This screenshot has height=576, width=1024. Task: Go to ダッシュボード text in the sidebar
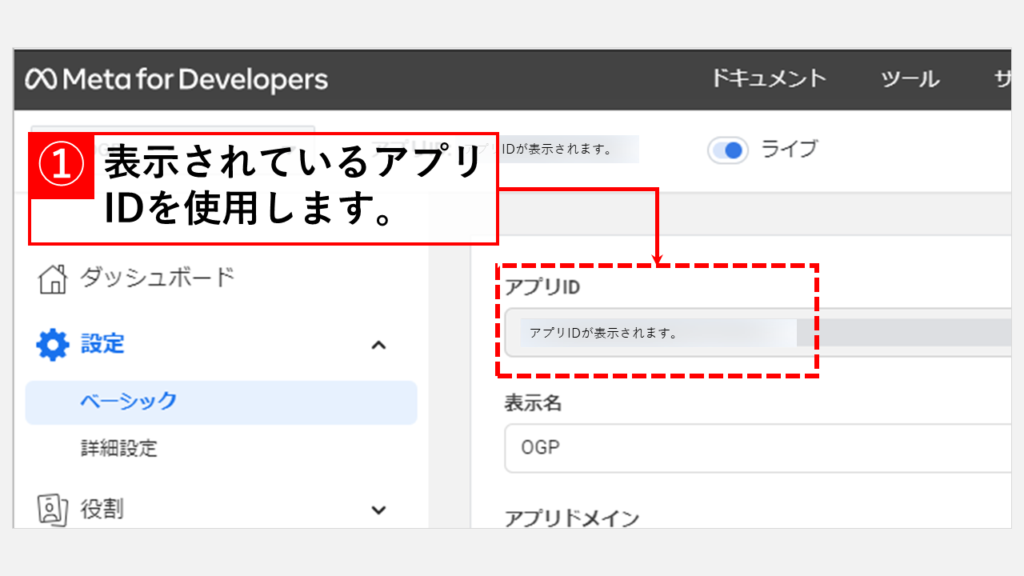(157, 277)
